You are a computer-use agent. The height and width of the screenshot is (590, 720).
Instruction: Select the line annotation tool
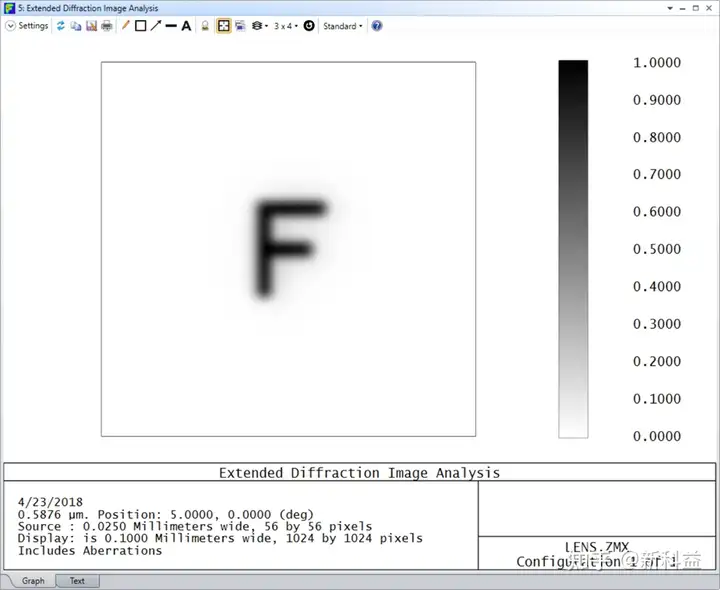tap(171, 26)
